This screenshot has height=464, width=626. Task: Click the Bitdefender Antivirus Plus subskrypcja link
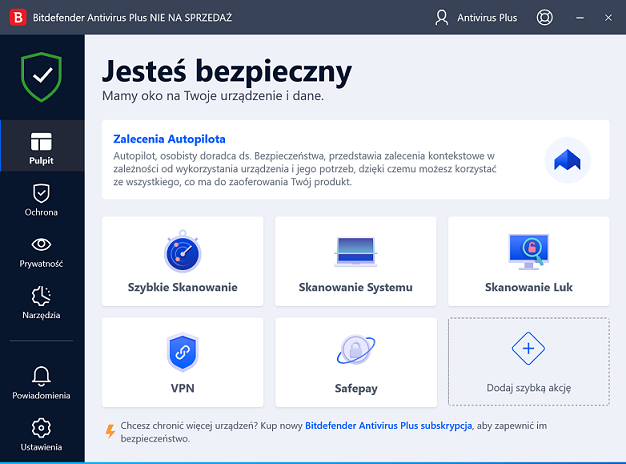pyautogui.click(x=387, y=425)
